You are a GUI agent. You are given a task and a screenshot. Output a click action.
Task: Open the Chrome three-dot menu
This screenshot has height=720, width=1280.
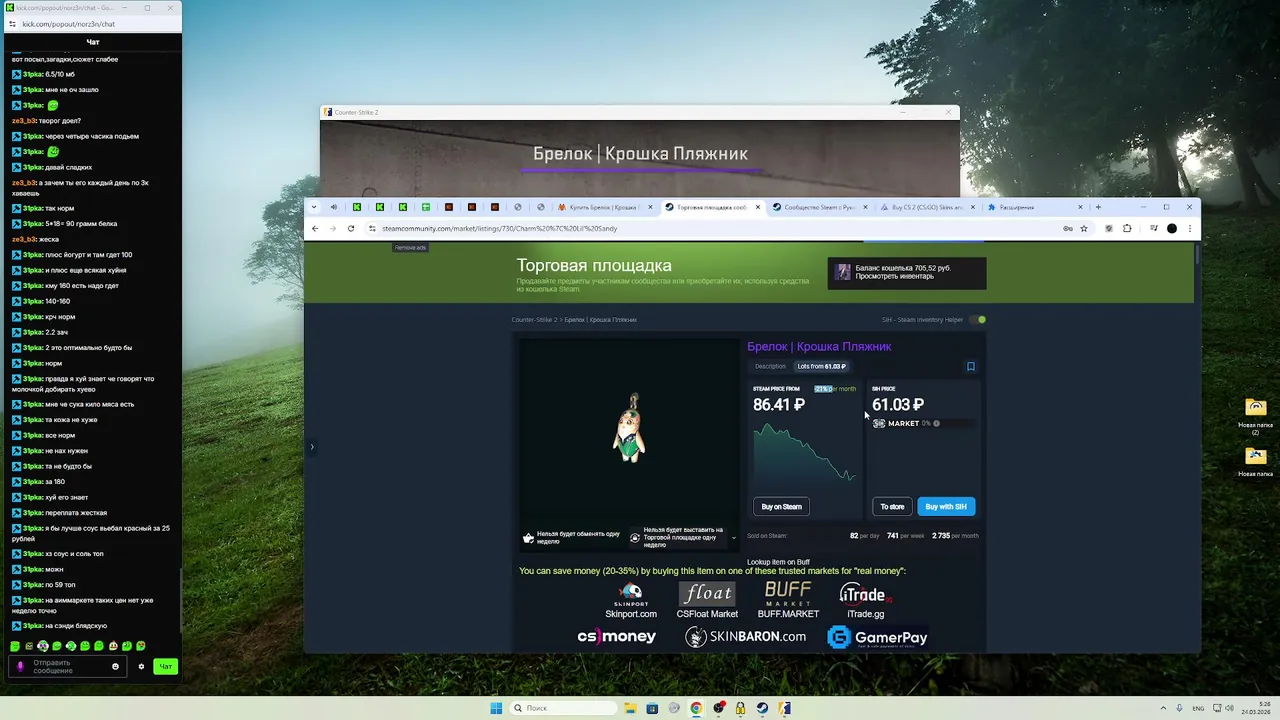(1189, 228)
